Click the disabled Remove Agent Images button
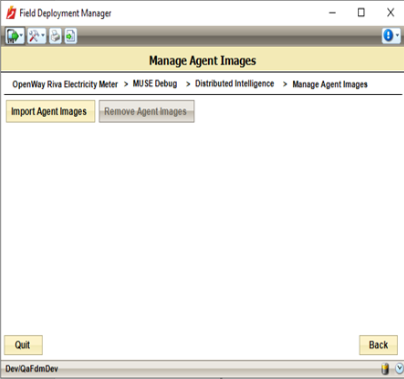Image resolution: width=404 pixels, height=379 pixels. 147,111
